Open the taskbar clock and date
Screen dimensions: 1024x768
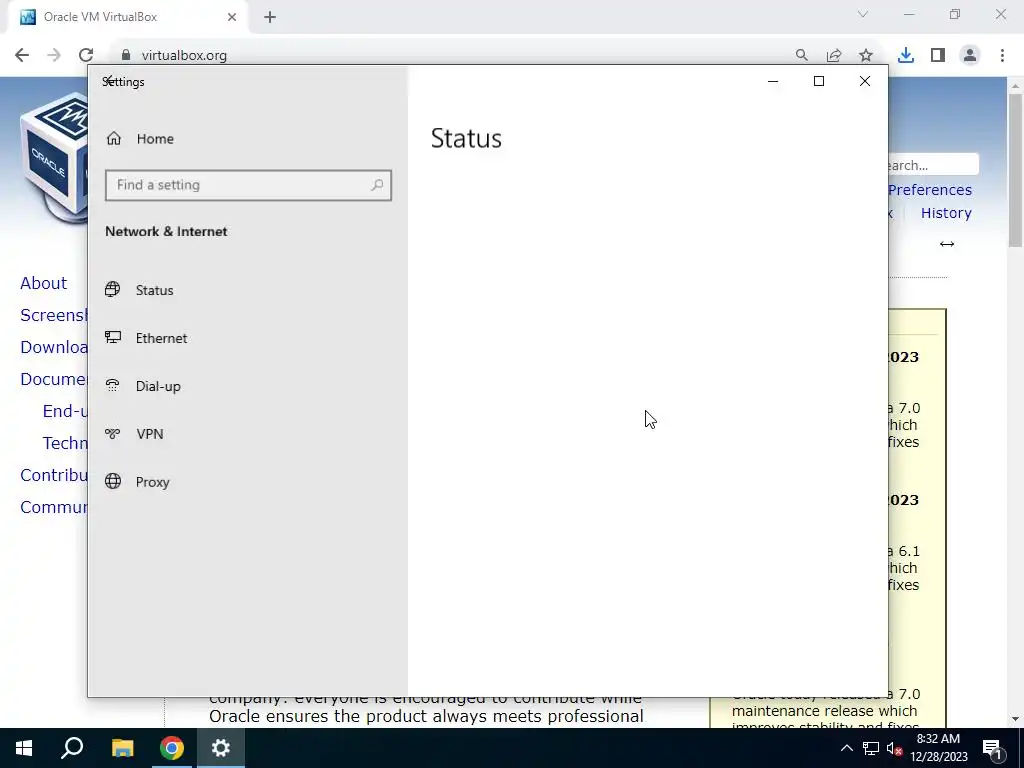tap(938, 748)
